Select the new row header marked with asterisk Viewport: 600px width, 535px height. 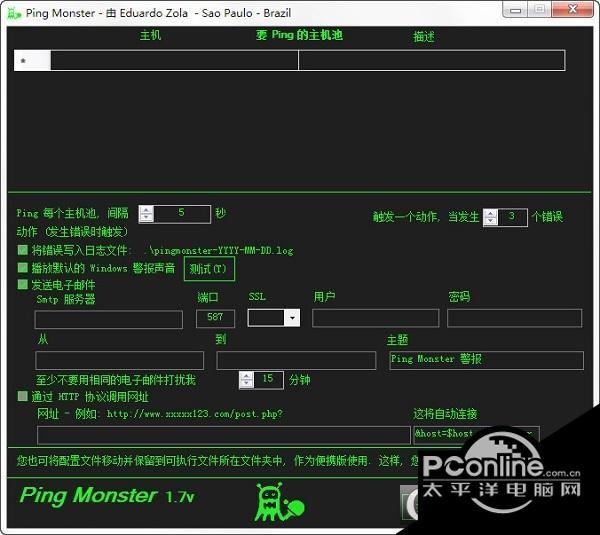[x=32, y=60]
